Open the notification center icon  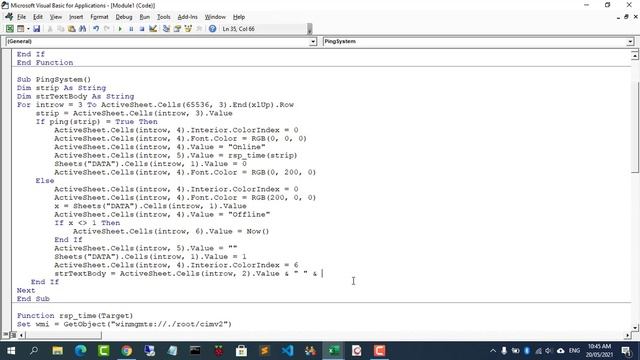pos(626,351)
